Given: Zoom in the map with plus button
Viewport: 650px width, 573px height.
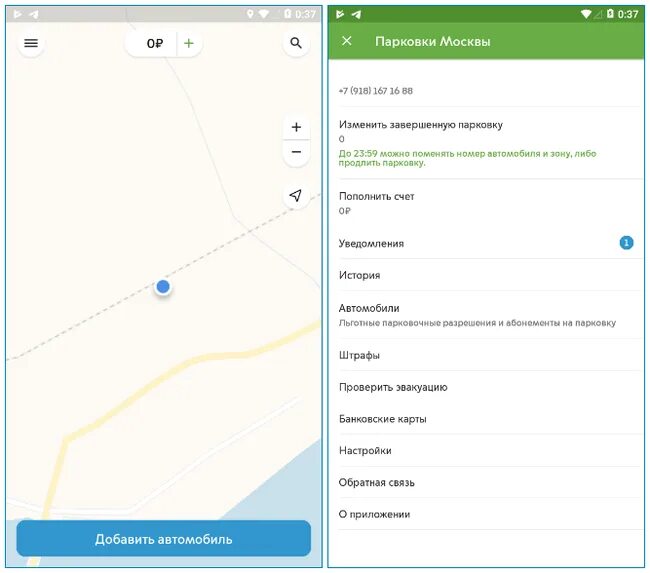Looking at the screenshot, I should click(296, 127).
